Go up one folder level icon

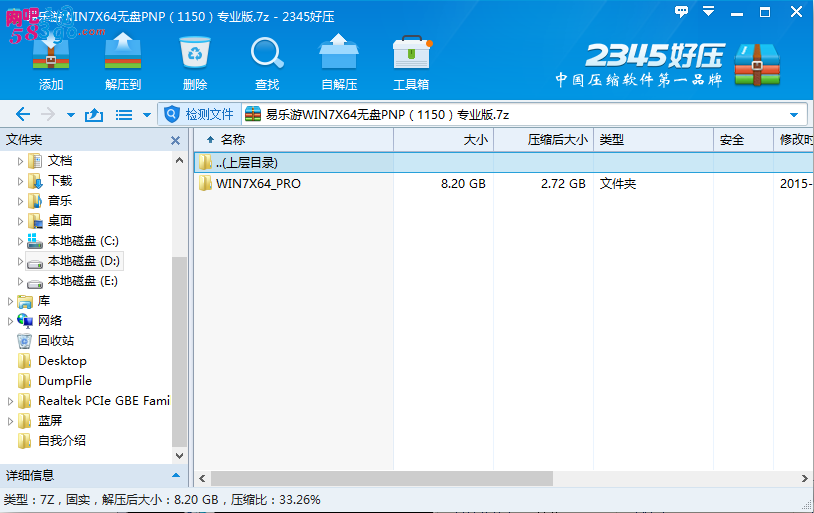(94, 114)
